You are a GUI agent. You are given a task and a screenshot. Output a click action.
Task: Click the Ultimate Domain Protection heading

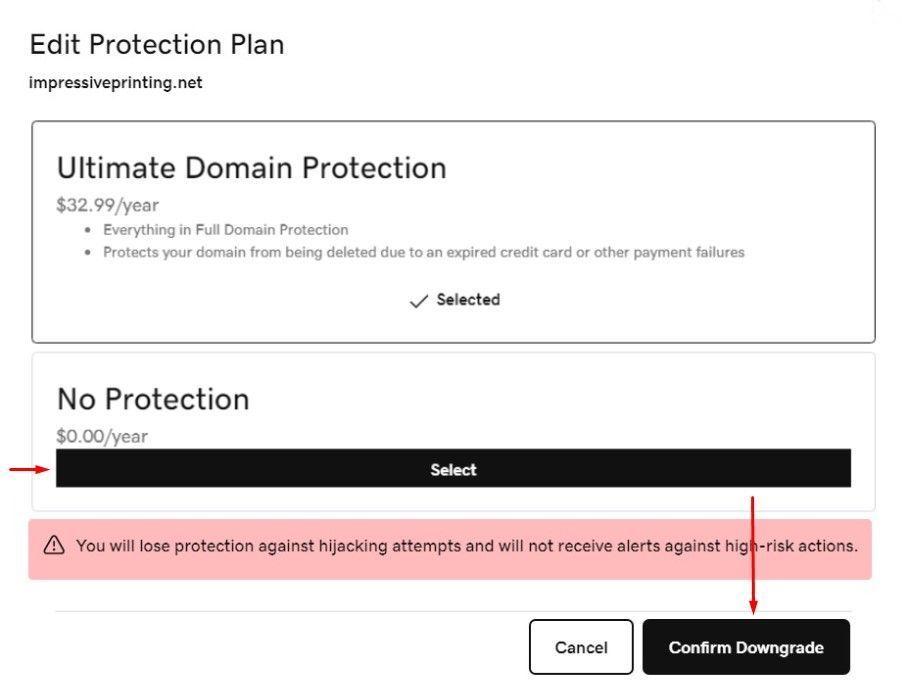pyautogui.click(x=251, y=168)
